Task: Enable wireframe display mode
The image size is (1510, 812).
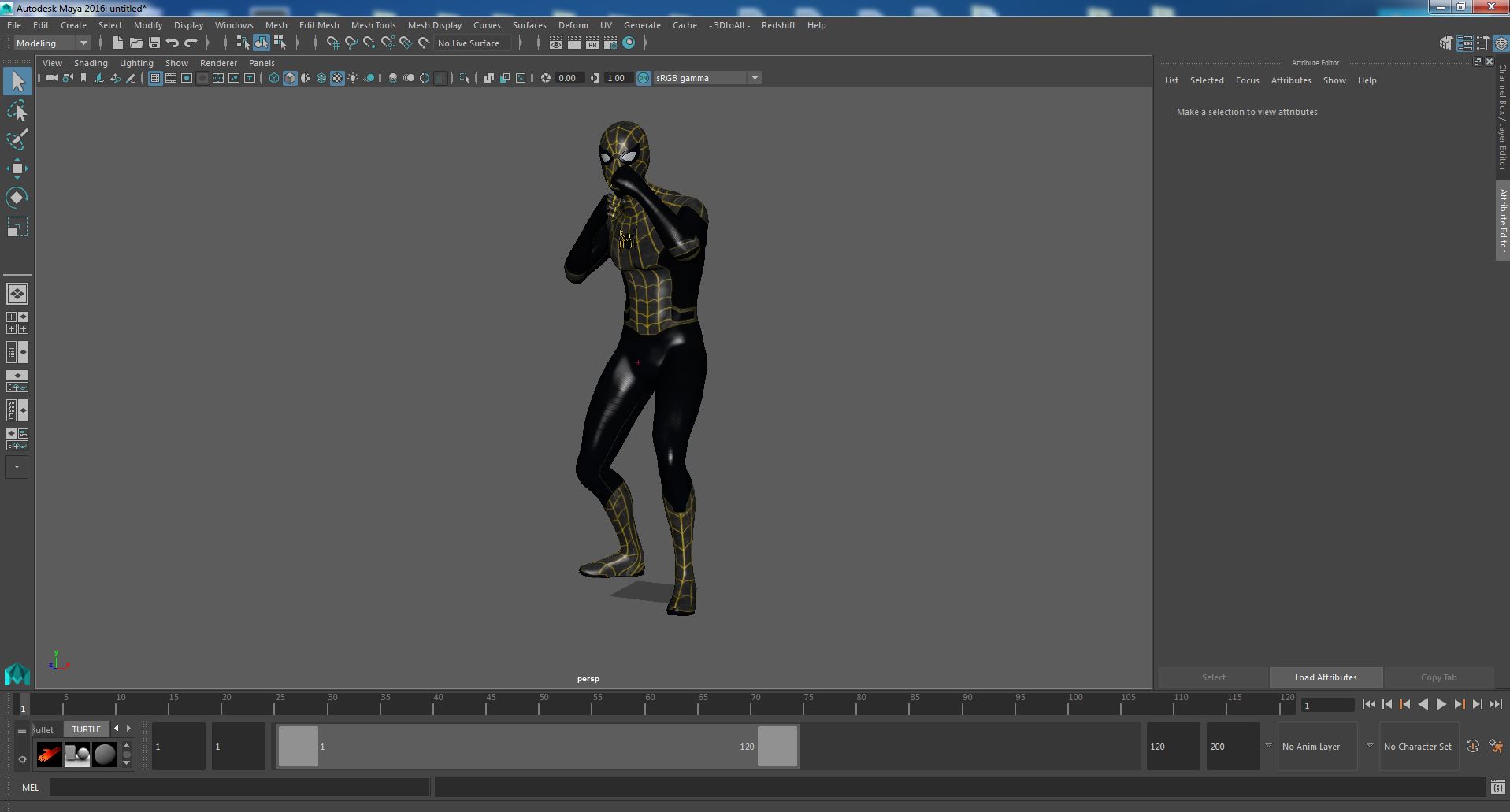Action: [x=274, y=78]
